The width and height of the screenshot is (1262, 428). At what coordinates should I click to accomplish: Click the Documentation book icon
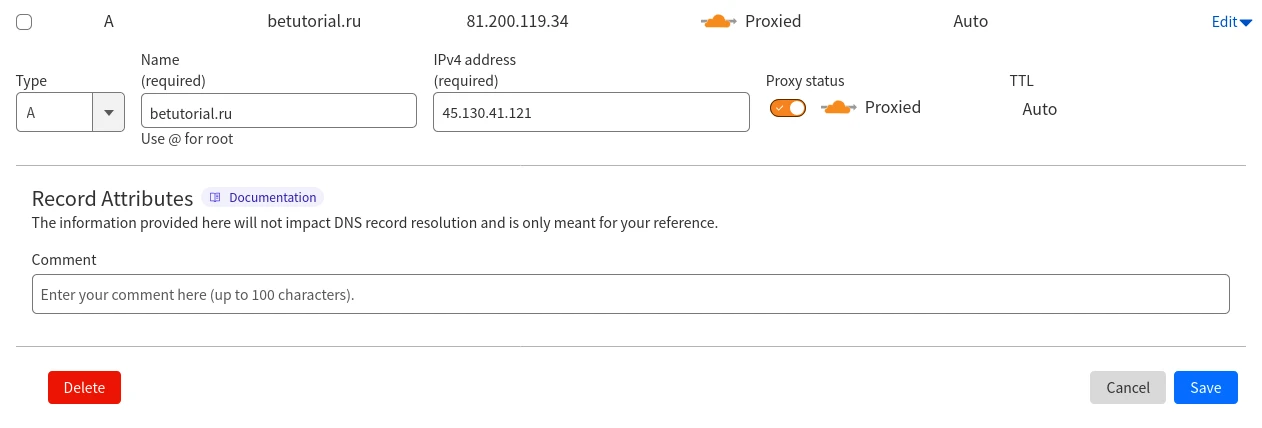pos(215,198)
